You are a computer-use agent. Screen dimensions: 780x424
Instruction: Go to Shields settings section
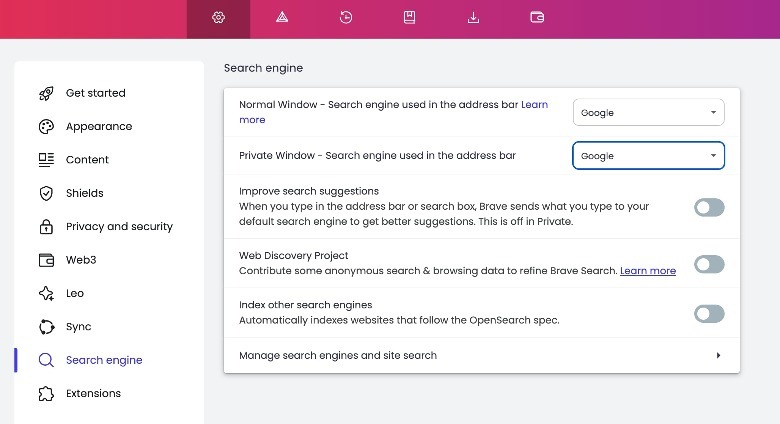tap(85, 193)
